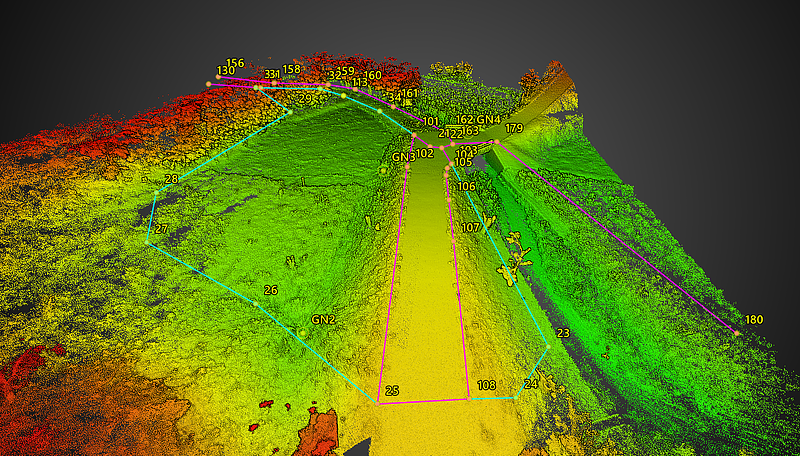Select ground control label GN4
Screen dimensions: 800x456
coord(488,119)
